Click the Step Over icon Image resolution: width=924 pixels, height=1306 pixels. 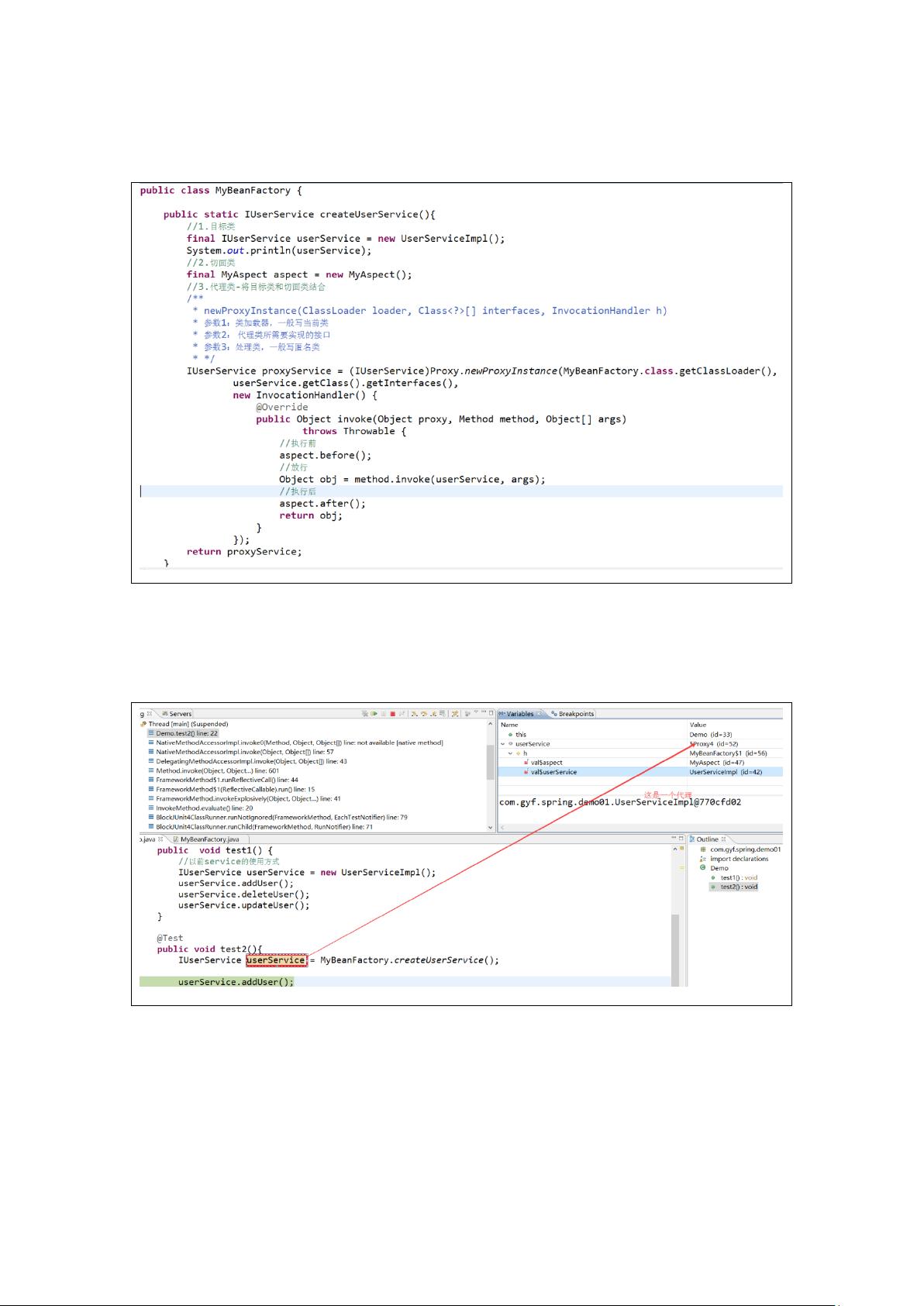[424, 713]
